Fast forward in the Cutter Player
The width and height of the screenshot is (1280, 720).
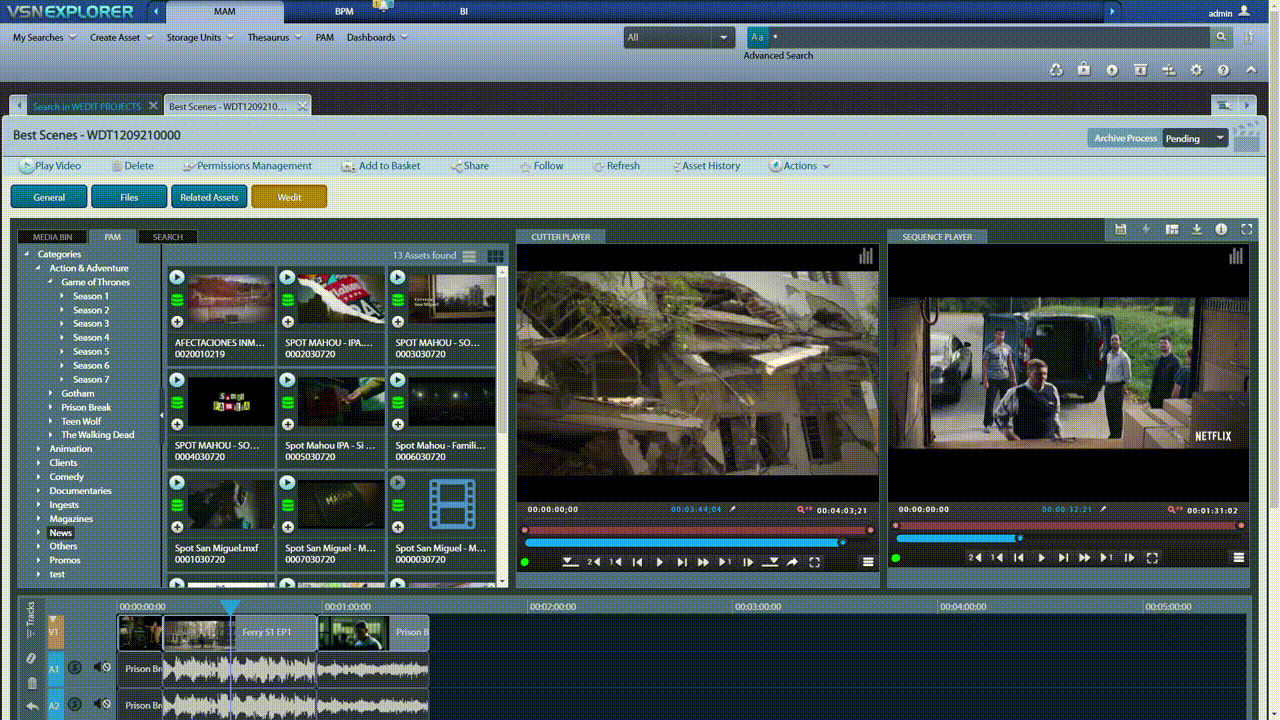tap(703, 562)
